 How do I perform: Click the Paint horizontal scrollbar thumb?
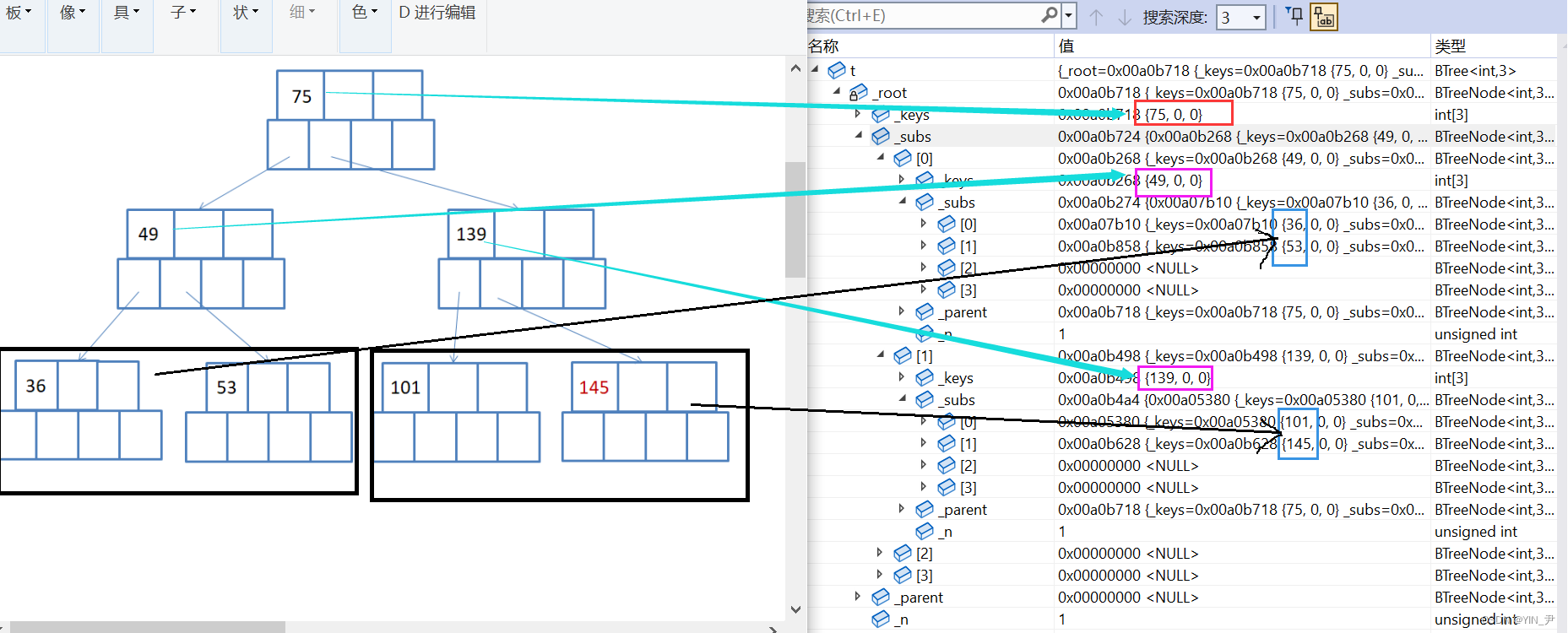tap(147, 627)
